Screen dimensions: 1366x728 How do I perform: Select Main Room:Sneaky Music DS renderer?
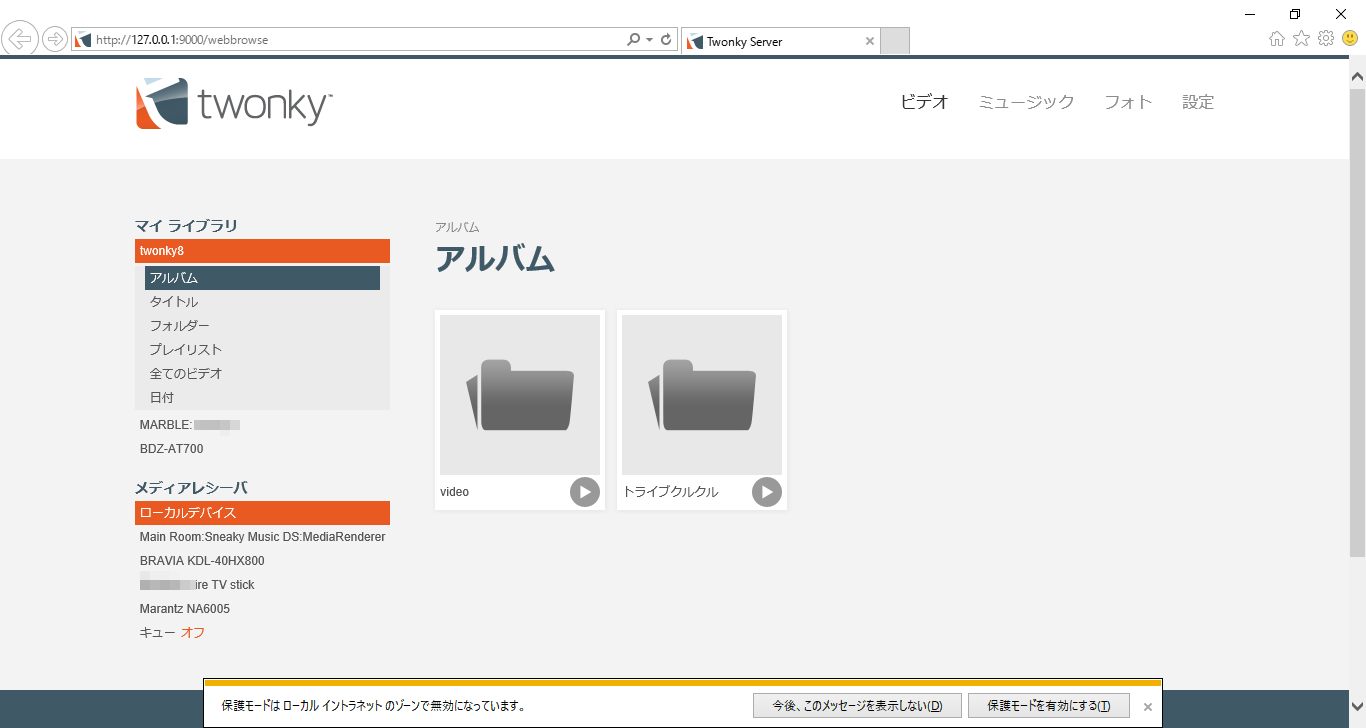pos(262,537)
